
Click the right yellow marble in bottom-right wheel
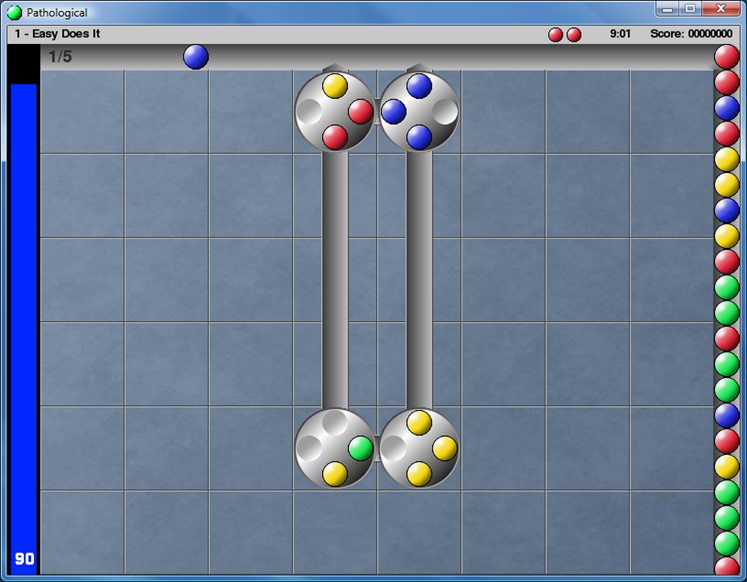click(445, 449)
